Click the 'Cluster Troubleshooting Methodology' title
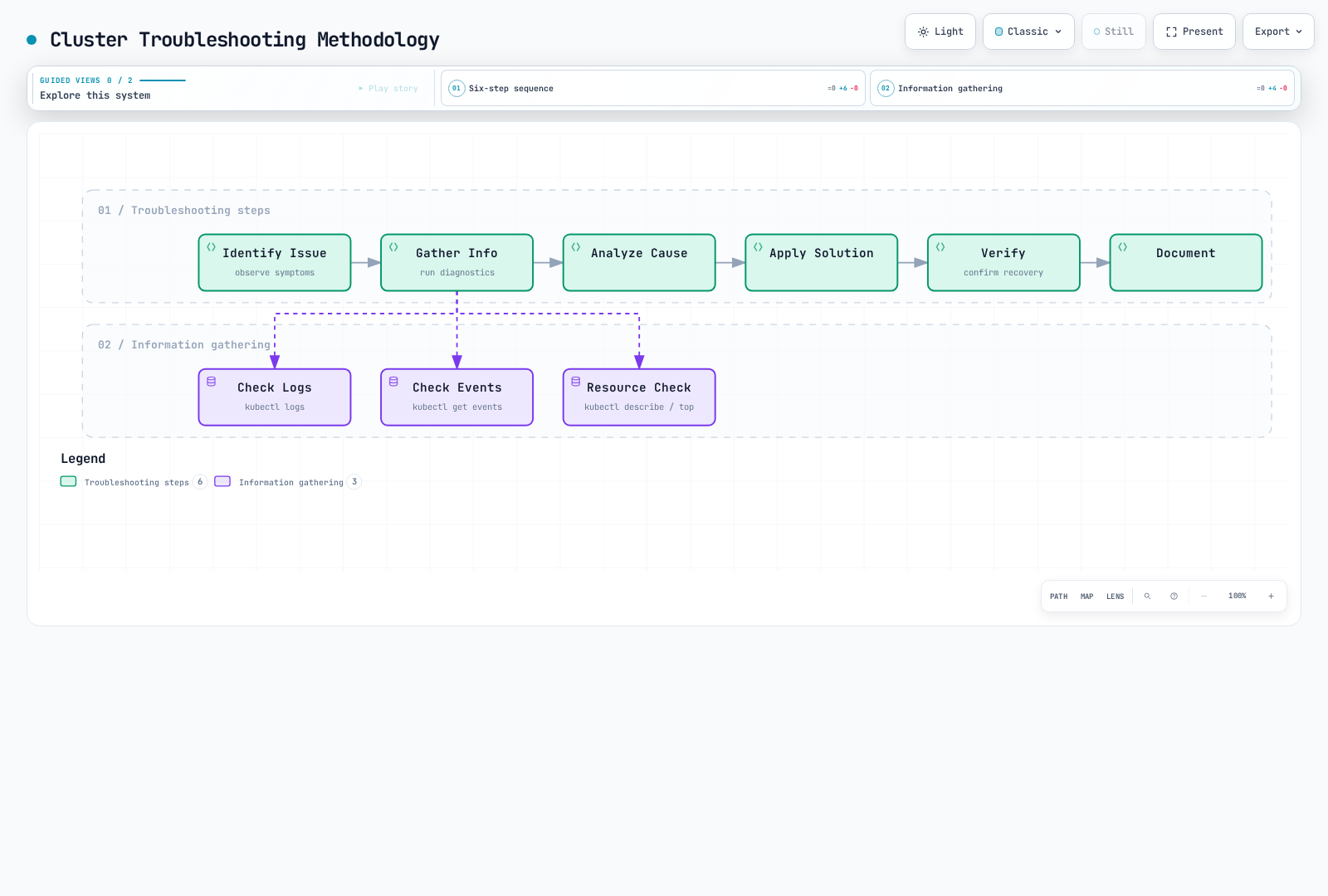Screen dimensions: 1328x896 pos(245,40)
